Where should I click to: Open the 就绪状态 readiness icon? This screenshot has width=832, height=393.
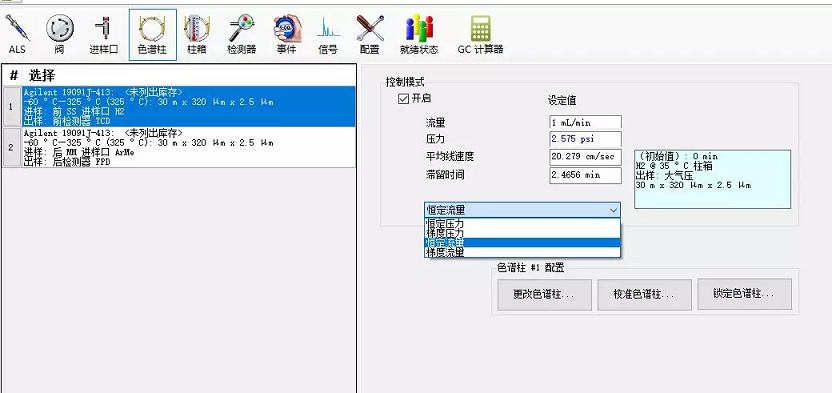click(x=419, y=34)
